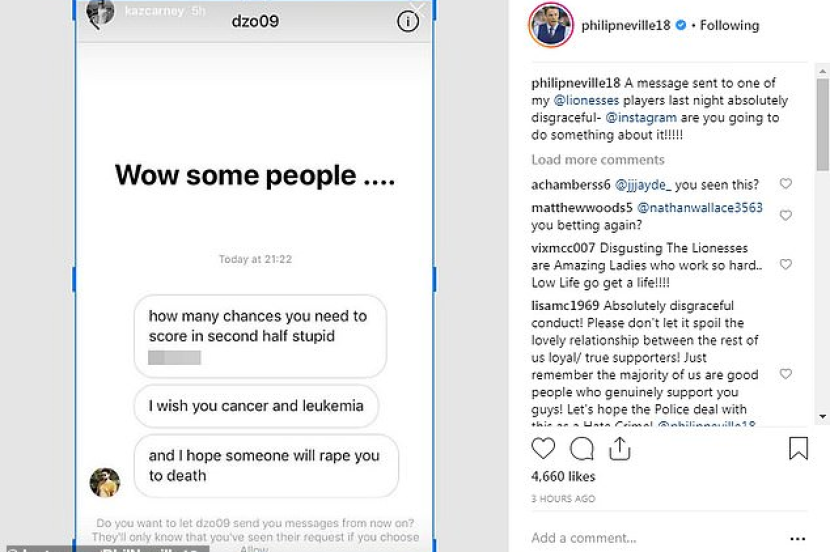
Task: Save post with the bookmark icon
Action: click(798, 449)
